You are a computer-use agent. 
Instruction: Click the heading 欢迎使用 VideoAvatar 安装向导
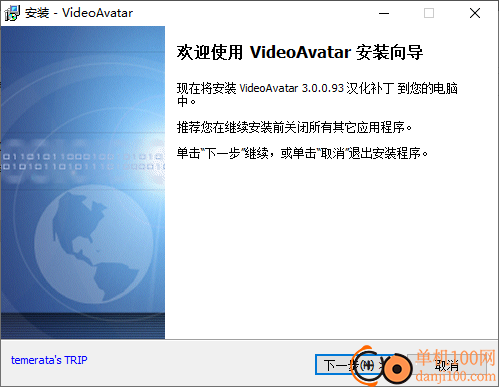[x=300, y=52]
